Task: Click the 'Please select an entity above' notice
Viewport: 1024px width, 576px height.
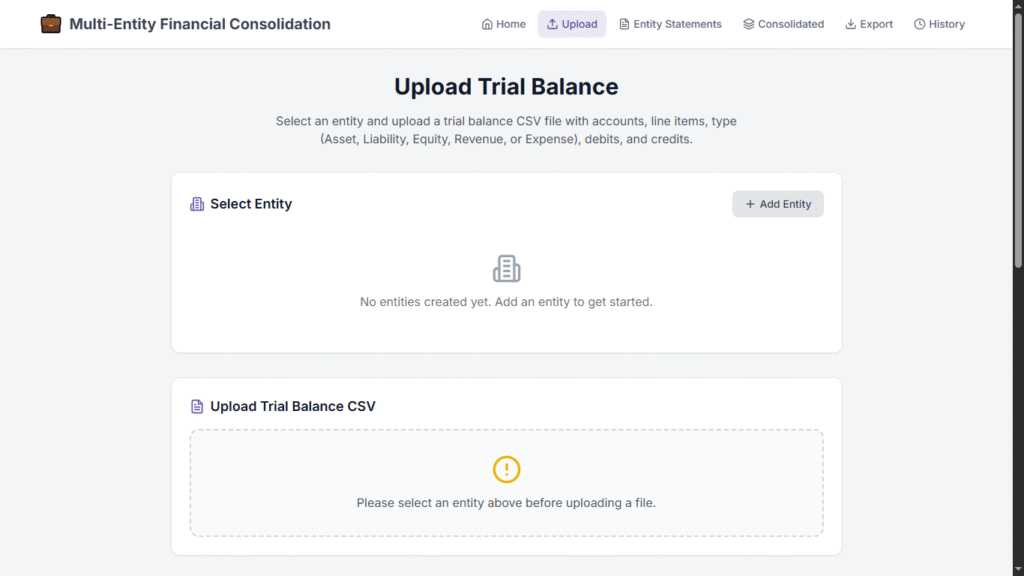Action: pyautogui.click(x=506, y=503)
